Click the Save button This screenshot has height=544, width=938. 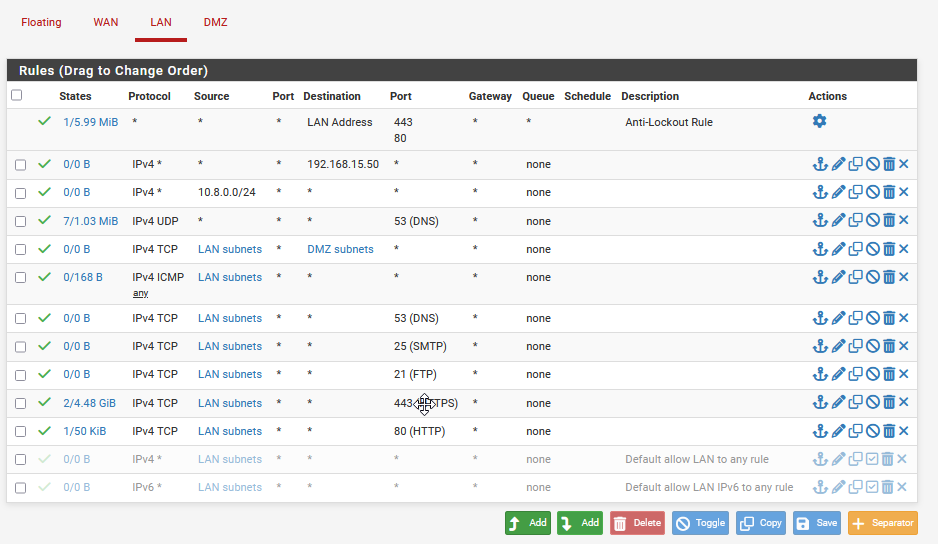(x=817, y=523)
